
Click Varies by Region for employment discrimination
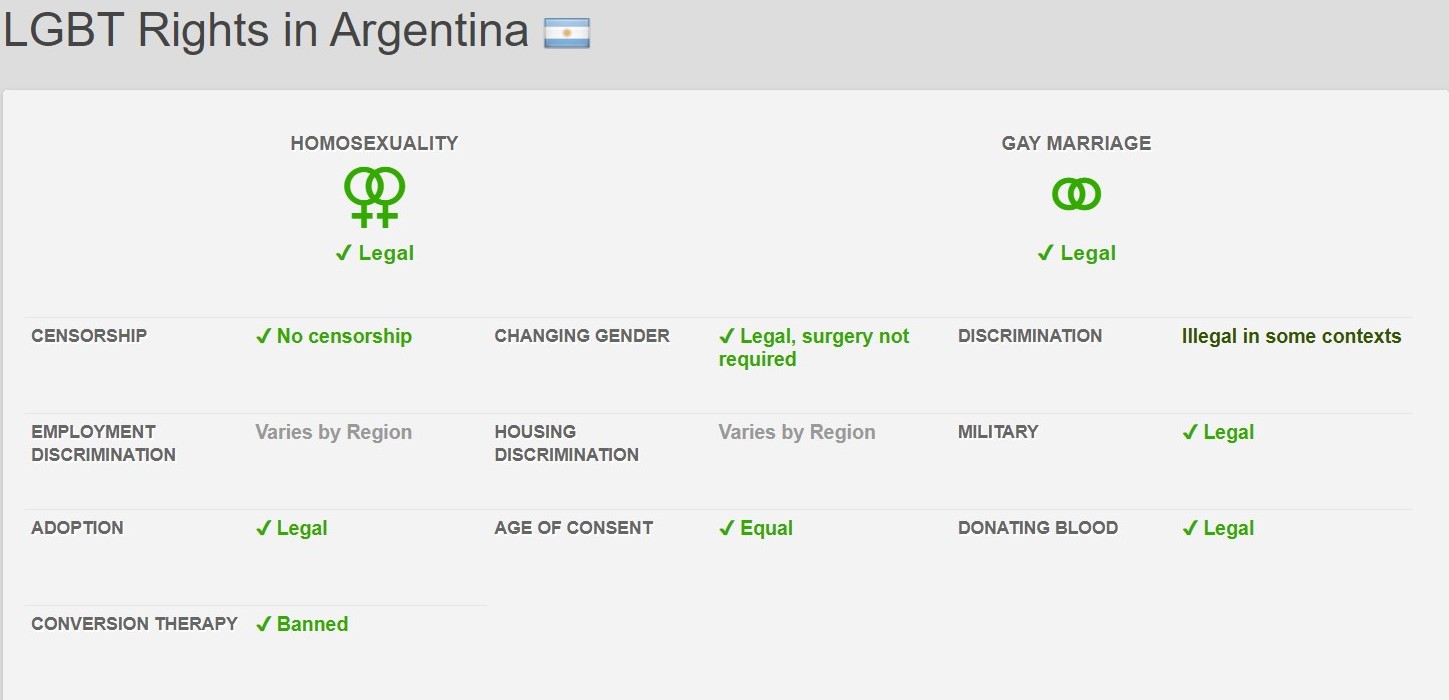333,432
